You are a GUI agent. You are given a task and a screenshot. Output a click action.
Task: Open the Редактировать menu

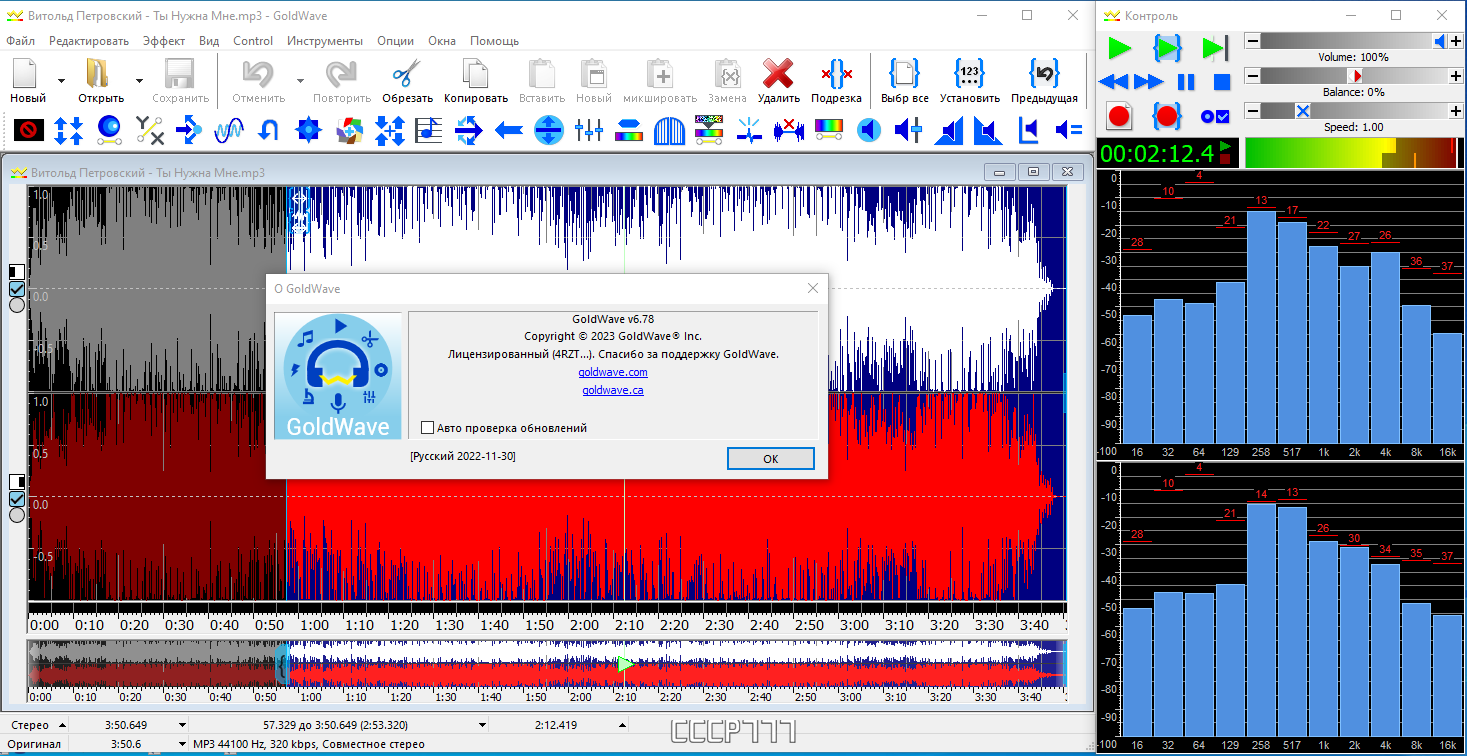[x=89, y=41]
